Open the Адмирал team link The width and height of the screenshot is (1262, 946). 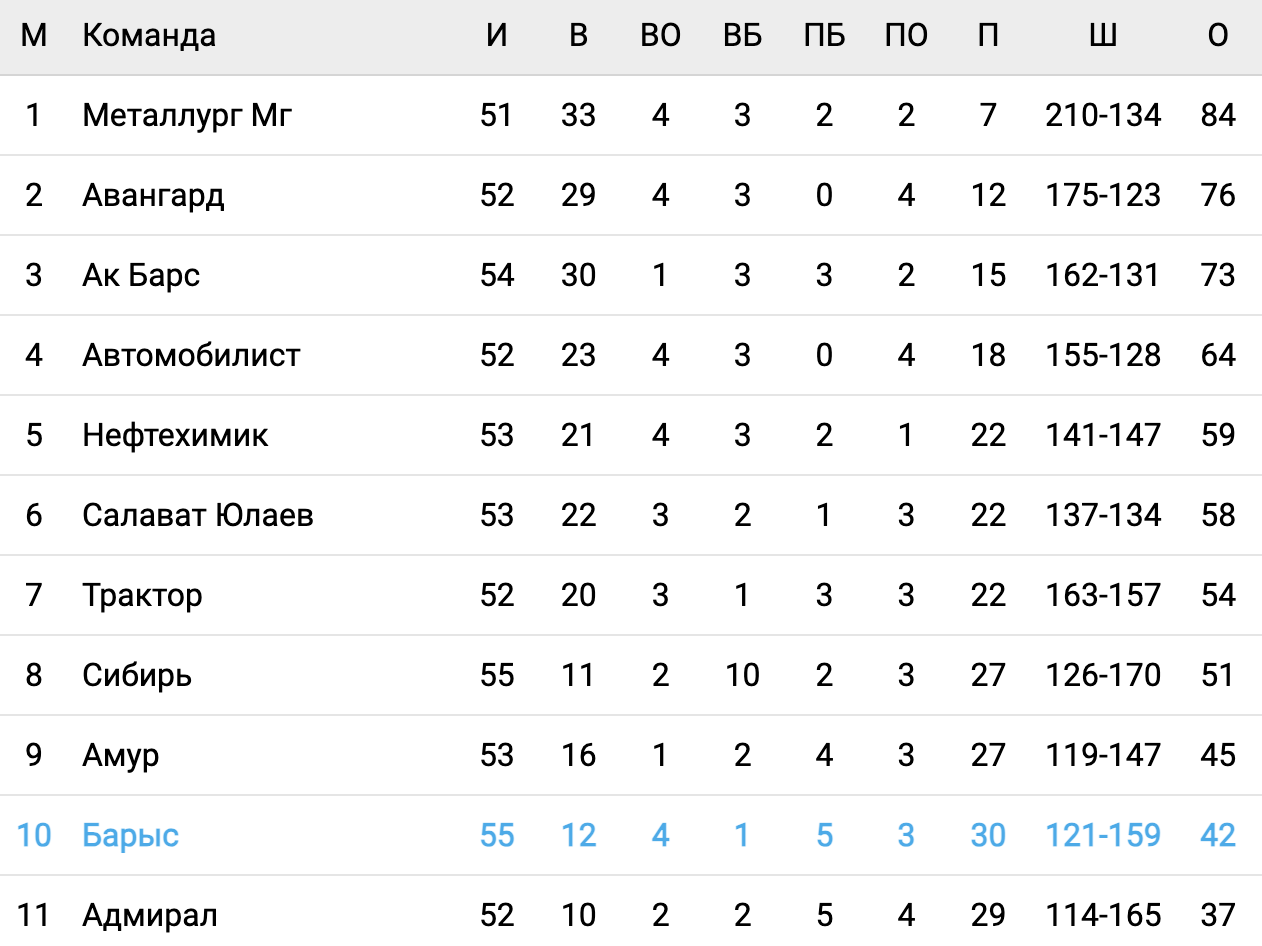[x=150, y=915]
